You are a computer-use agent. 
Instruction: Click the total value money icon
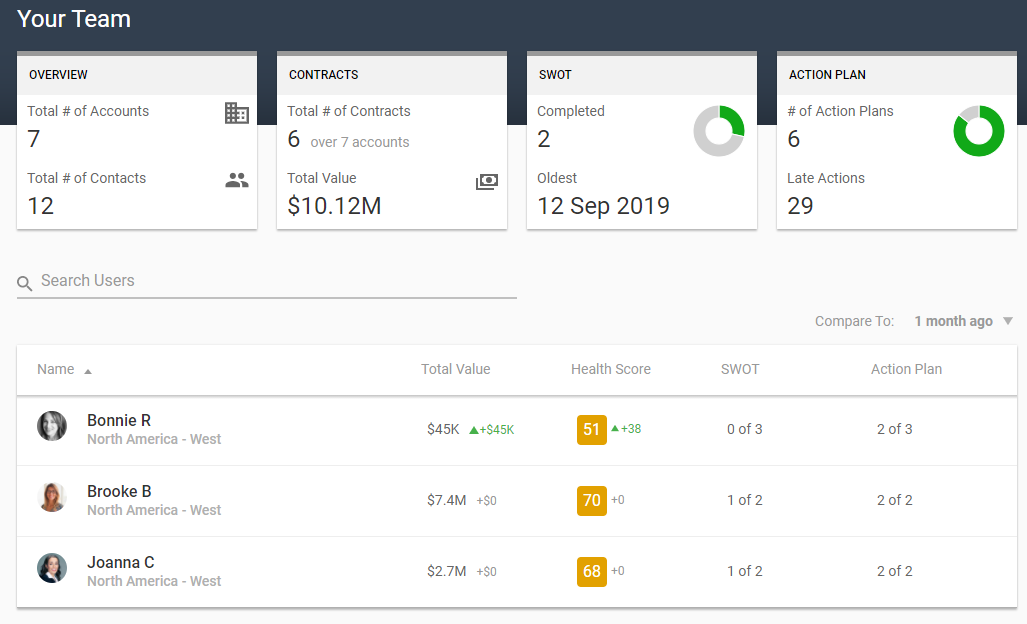point(486,182)
